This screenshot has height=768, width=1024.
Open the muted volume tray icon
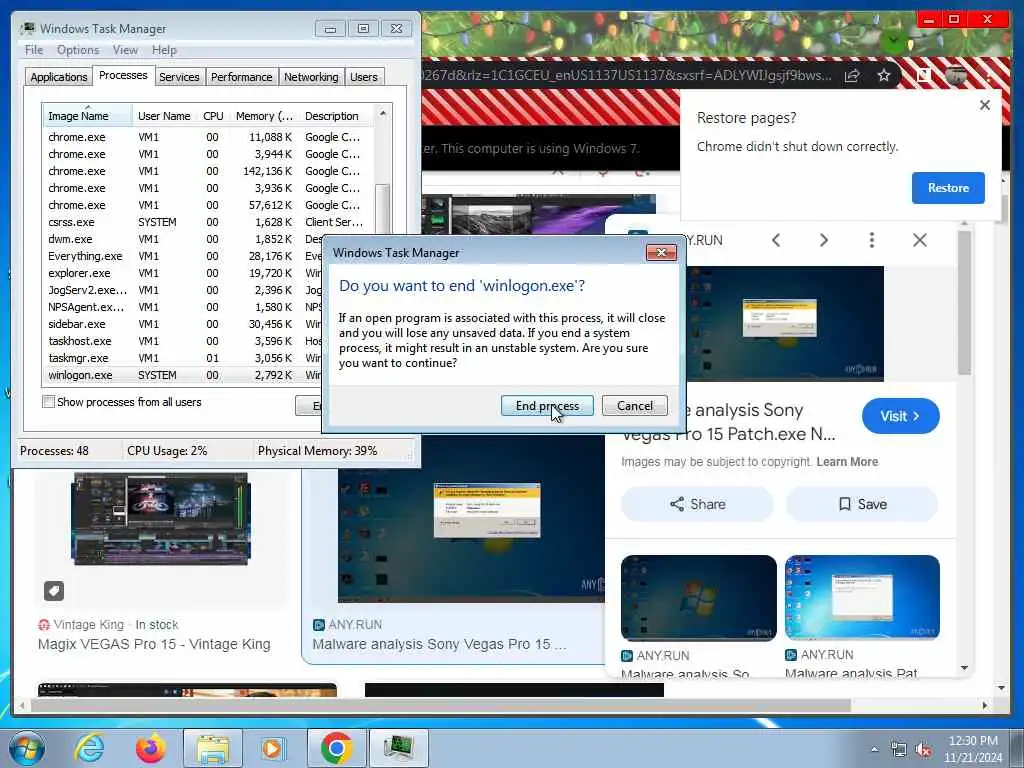[x=923, y=750]
